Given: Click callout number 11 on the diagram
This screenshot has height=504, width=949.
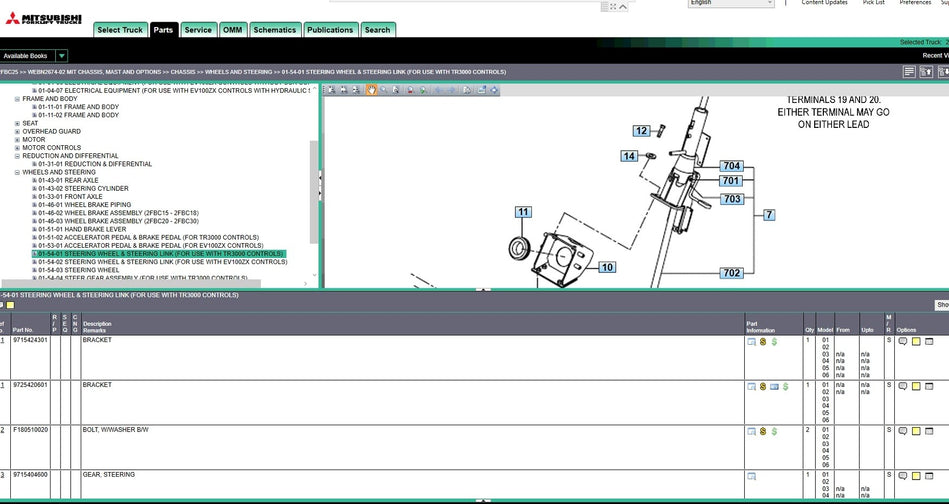Looking at the screenshot, I should [x=523, y=212].
